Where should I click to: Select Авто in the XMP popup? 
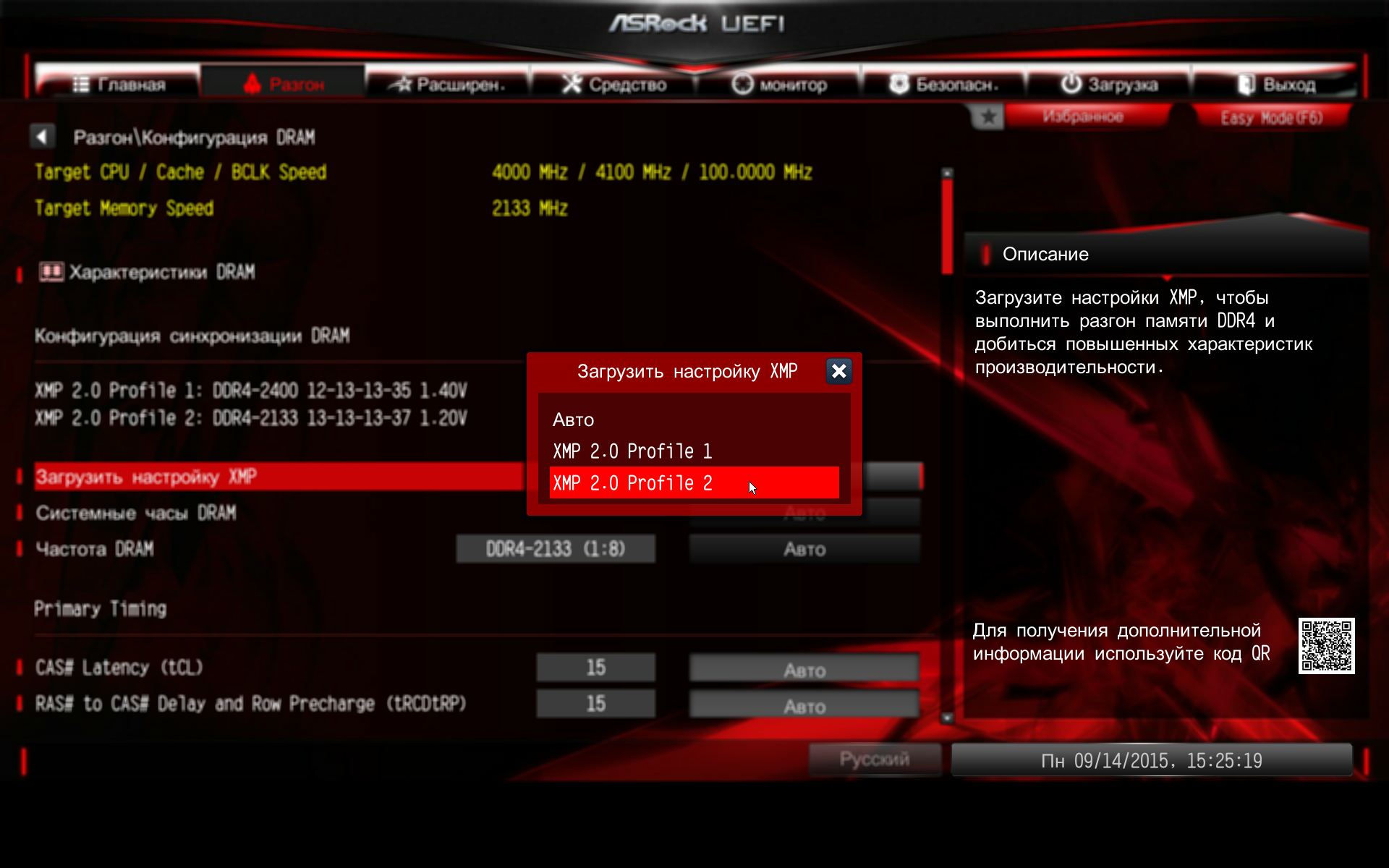coord(573,420)
